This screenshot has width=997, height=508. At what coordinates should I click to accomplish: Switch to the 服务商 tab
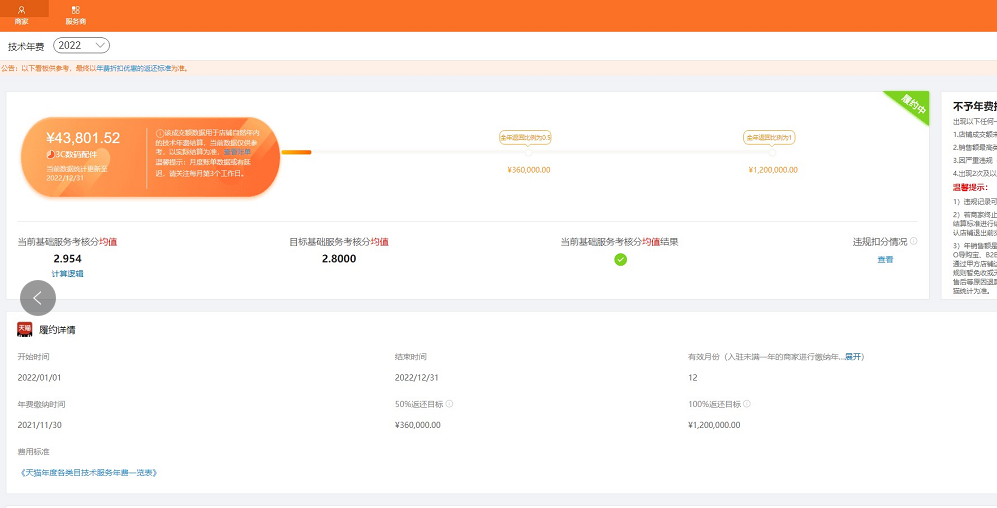coord(75,14)
